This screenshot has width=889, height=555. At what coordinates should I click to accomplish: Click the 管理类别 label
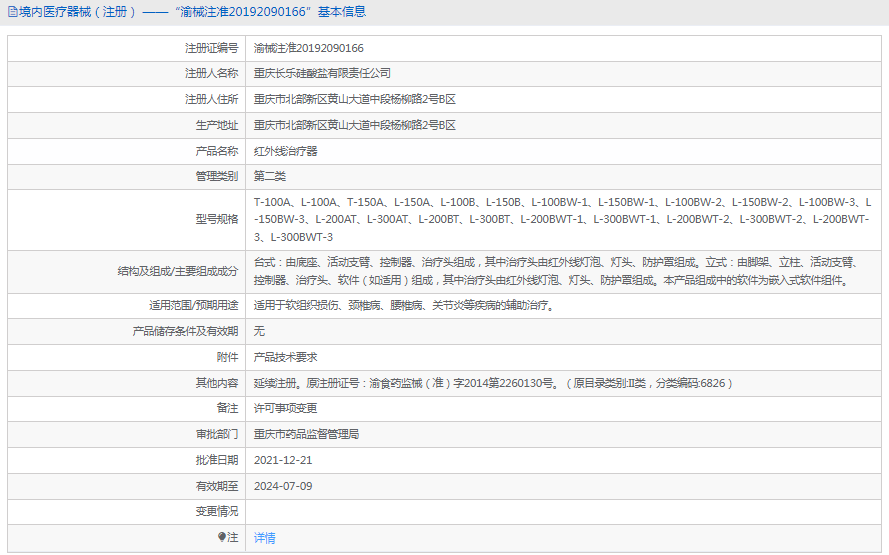[x=217, y=176]
